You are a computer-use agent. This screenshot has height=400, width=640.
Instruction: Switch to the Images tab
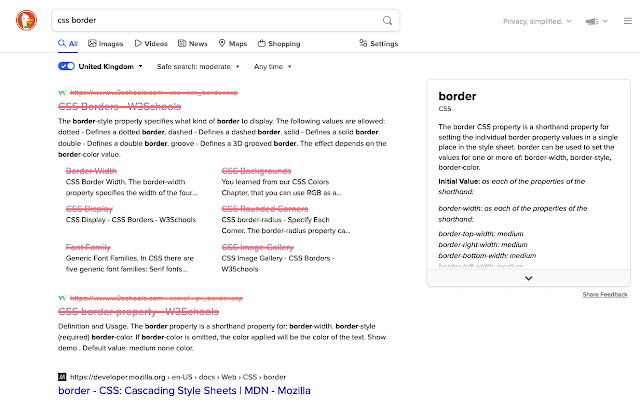[106, 43]
